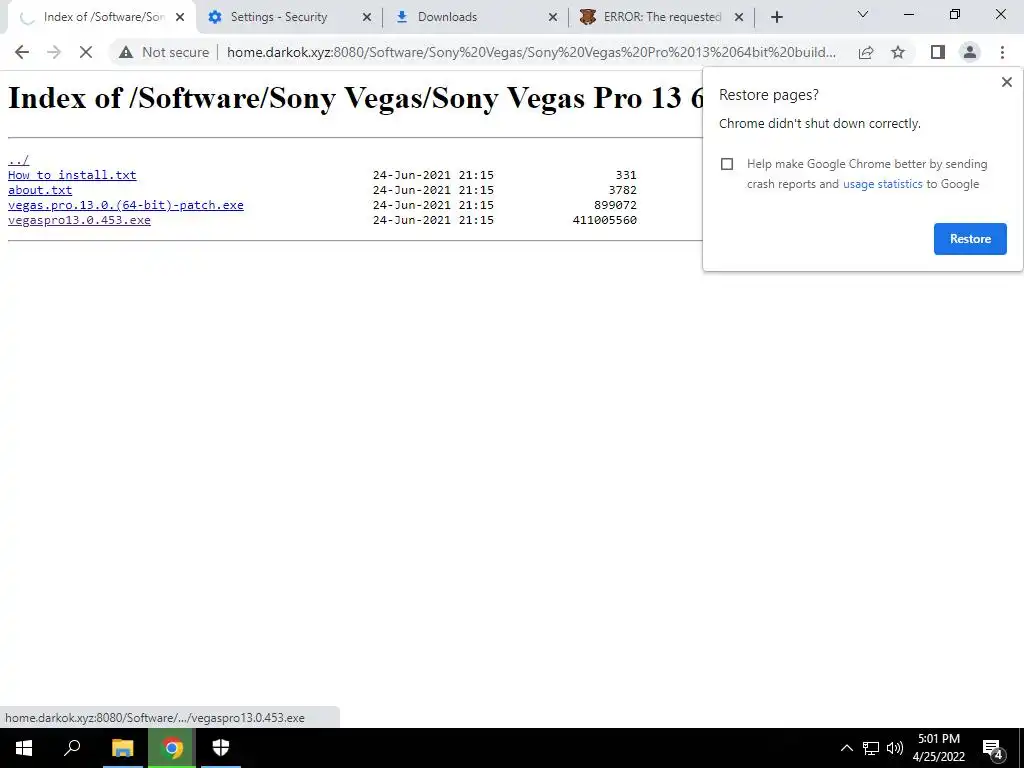Click the 899072 size value
This screenshot has height=768, width=1024.
point(615,205)
